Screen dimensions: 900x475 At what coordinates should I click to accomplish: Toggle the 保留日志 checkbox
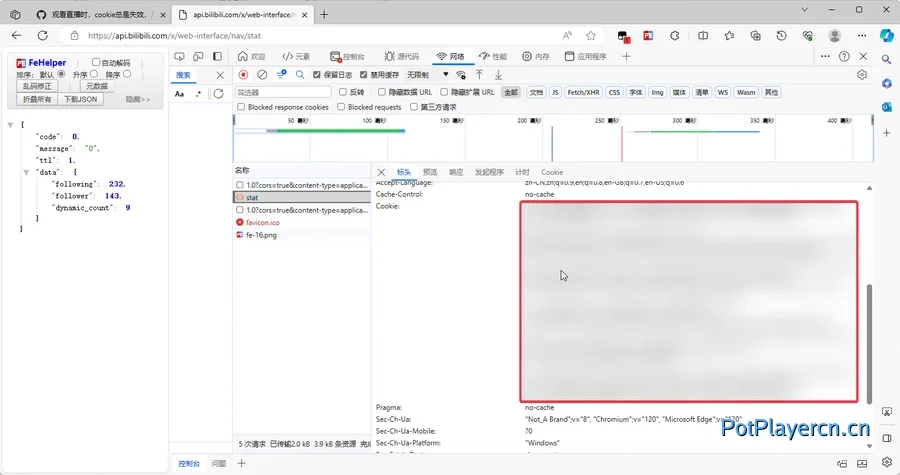pyautogui.click(x=317, y=75)
